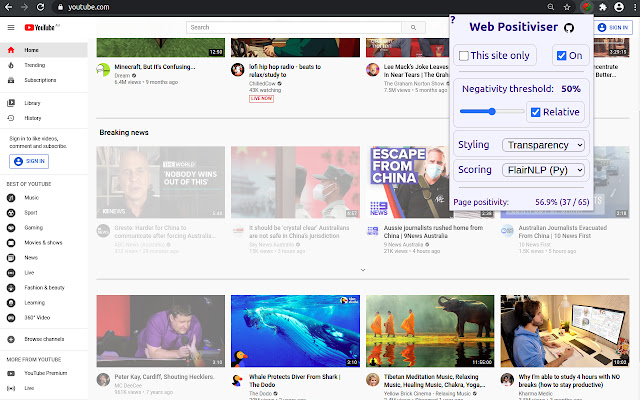Bookmark this page with star icon

[567, 7]
